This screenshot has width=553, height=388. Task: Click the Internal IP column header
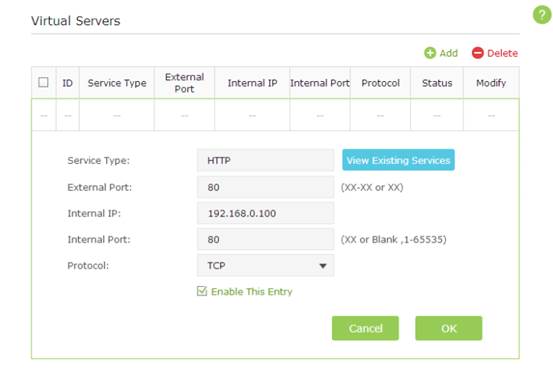252,83
